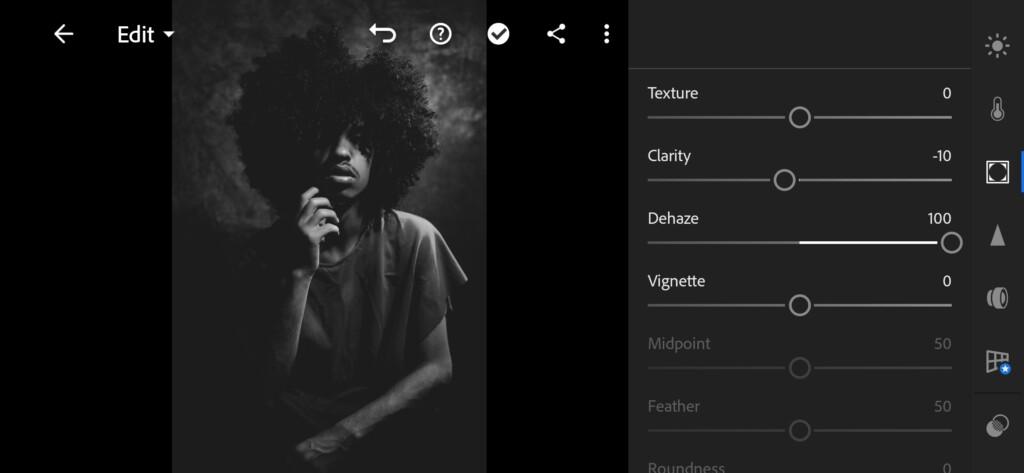Open the Edit mode dropdown
This screenshot has height=473, width=1024.
pyautogui.click(x=146, y=35)
